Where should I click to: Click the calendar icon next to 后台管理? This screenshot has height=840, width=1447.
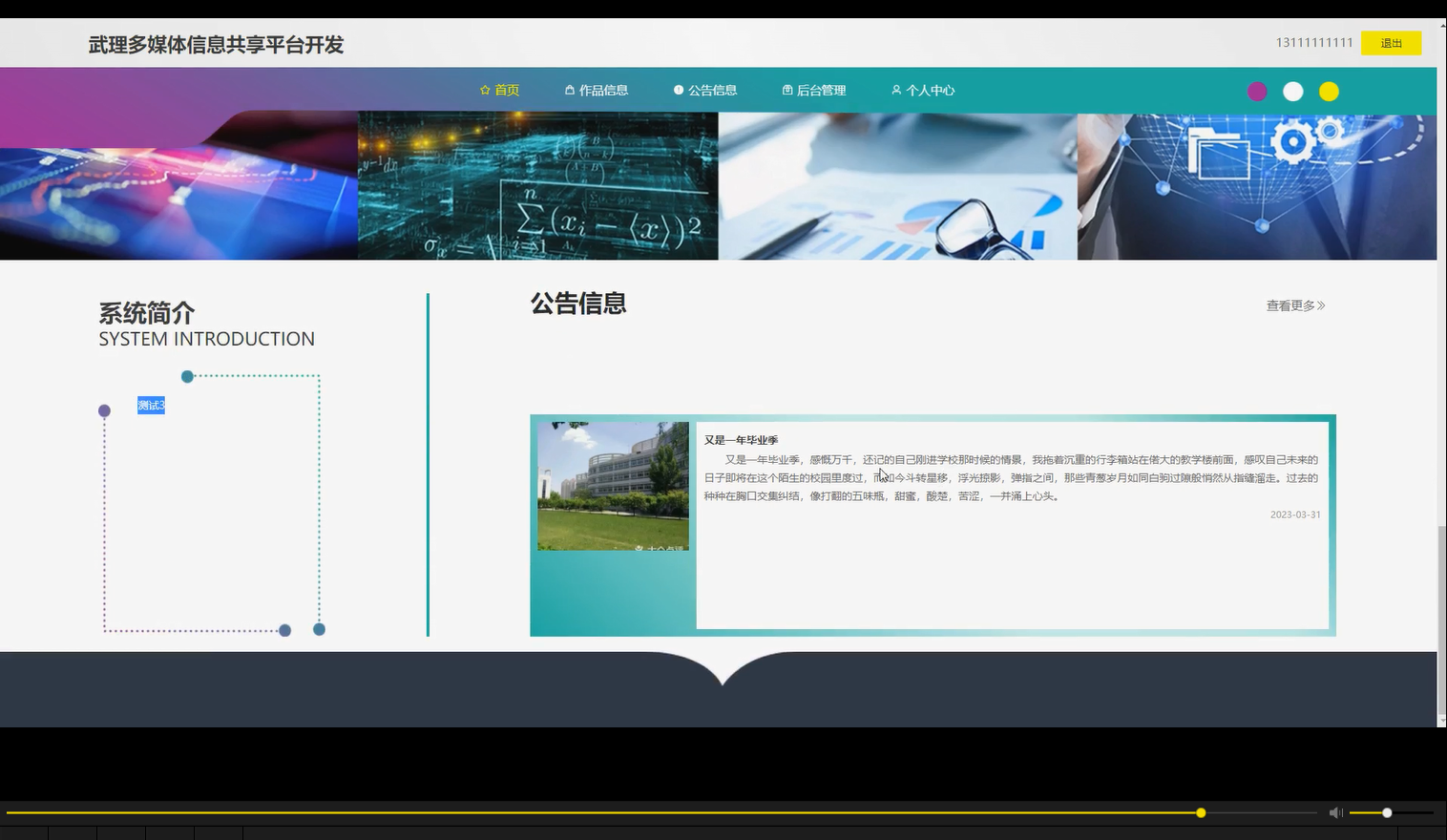pyautogui.click(x=786, y=90)
